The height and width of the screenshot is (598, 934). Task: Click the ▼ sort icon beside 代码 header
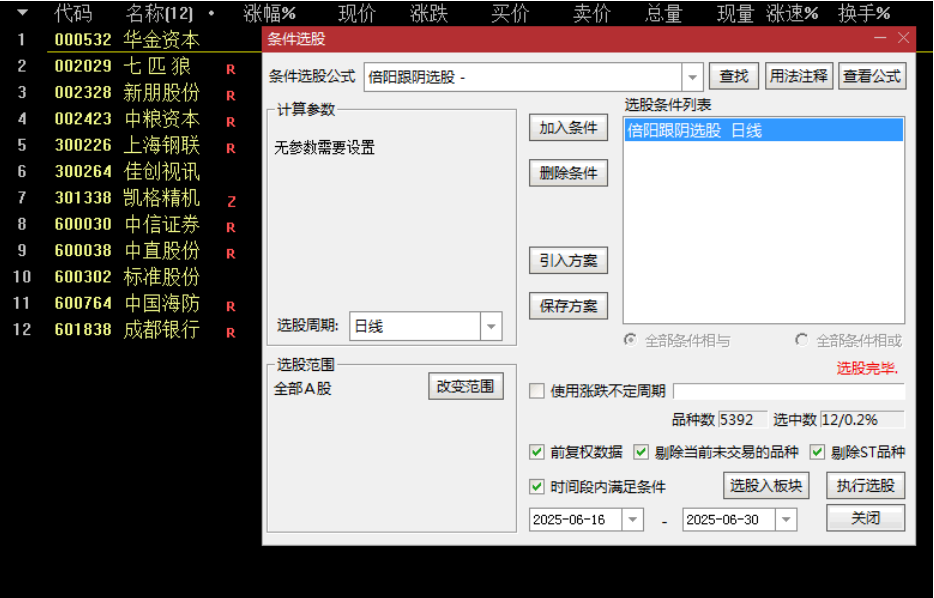pos(21,13)
